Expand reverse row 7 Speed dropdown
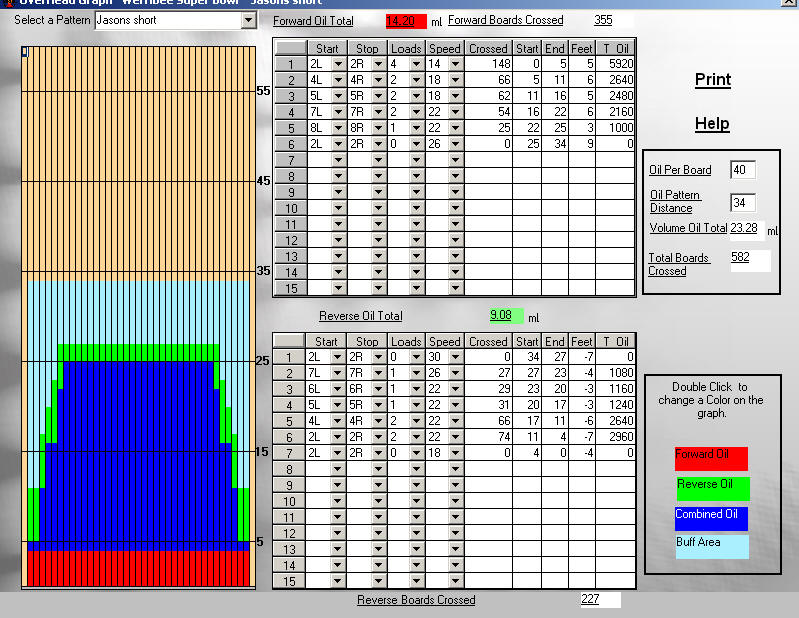 click(456, 453)
